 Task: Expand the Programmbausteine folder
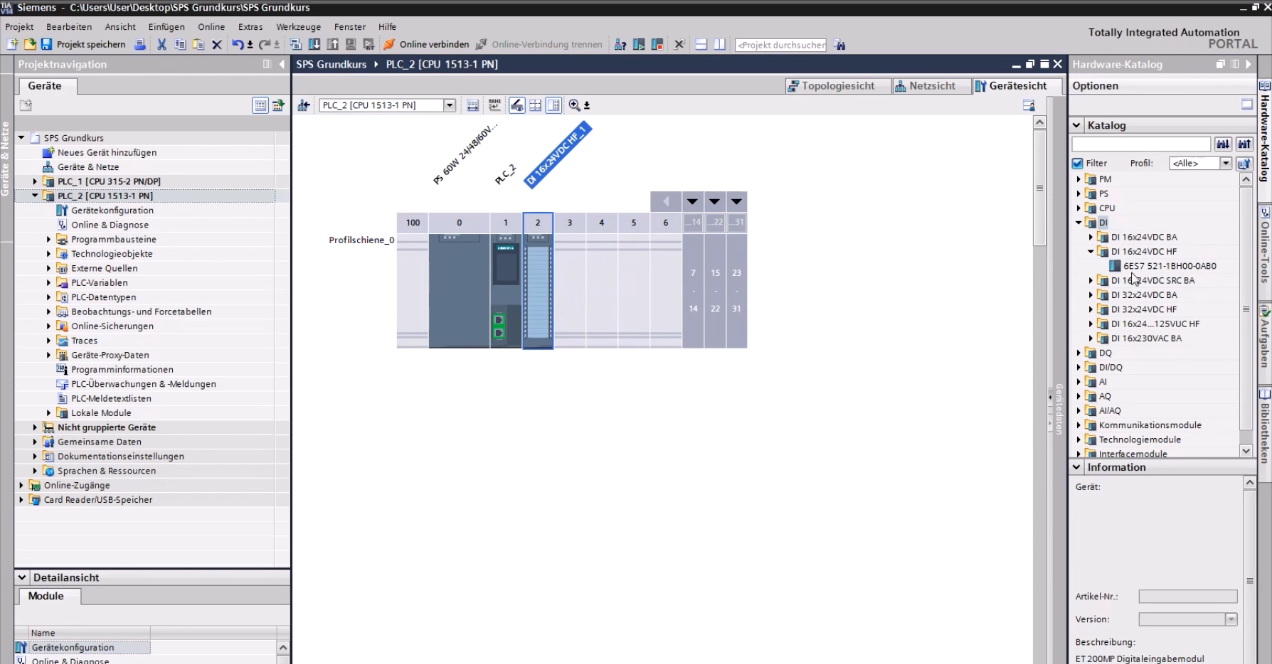(x=48, y=240)
